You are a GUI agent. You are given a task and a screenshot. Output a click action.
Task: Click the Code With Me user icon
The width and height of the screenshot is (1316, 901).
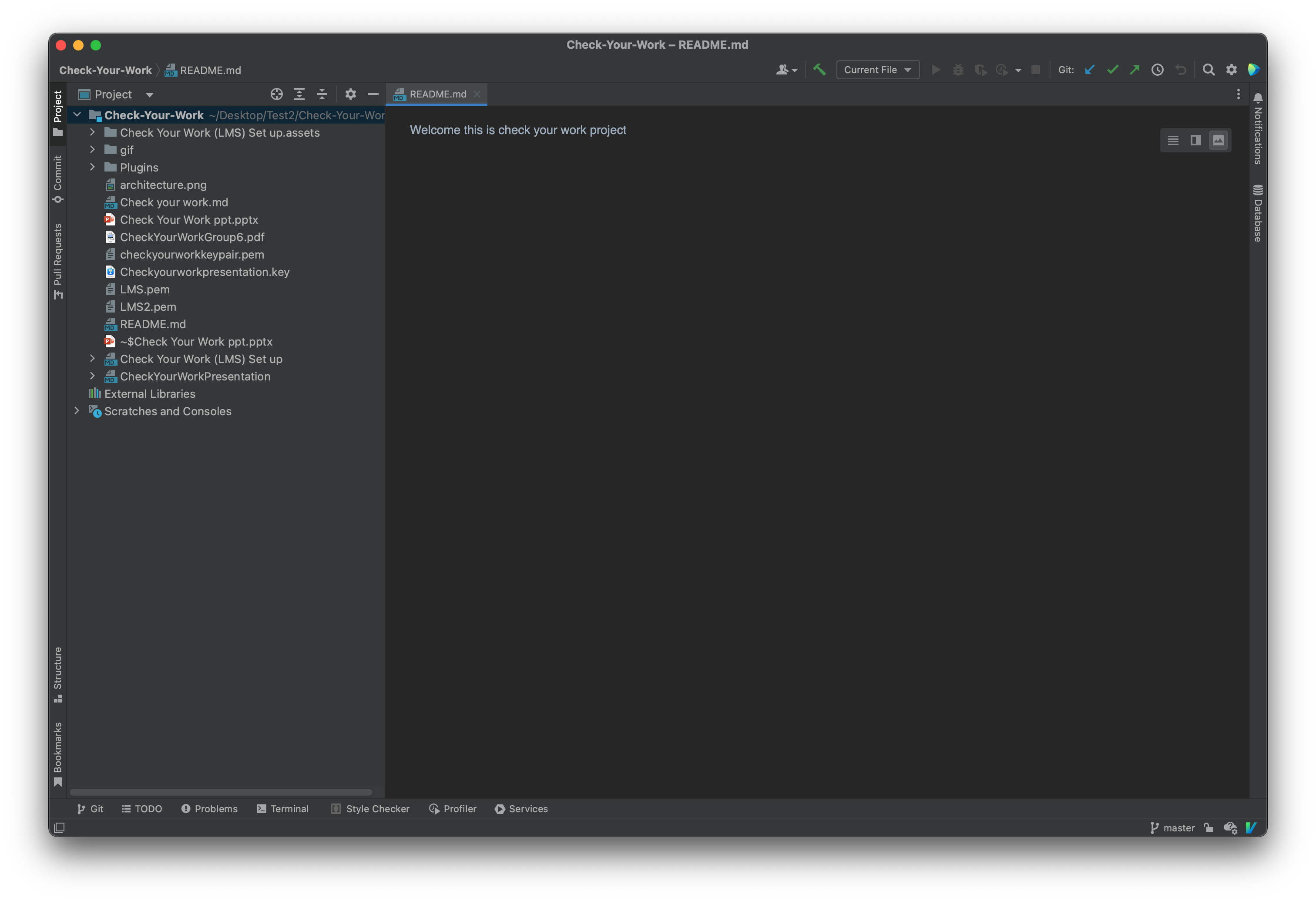786,70
